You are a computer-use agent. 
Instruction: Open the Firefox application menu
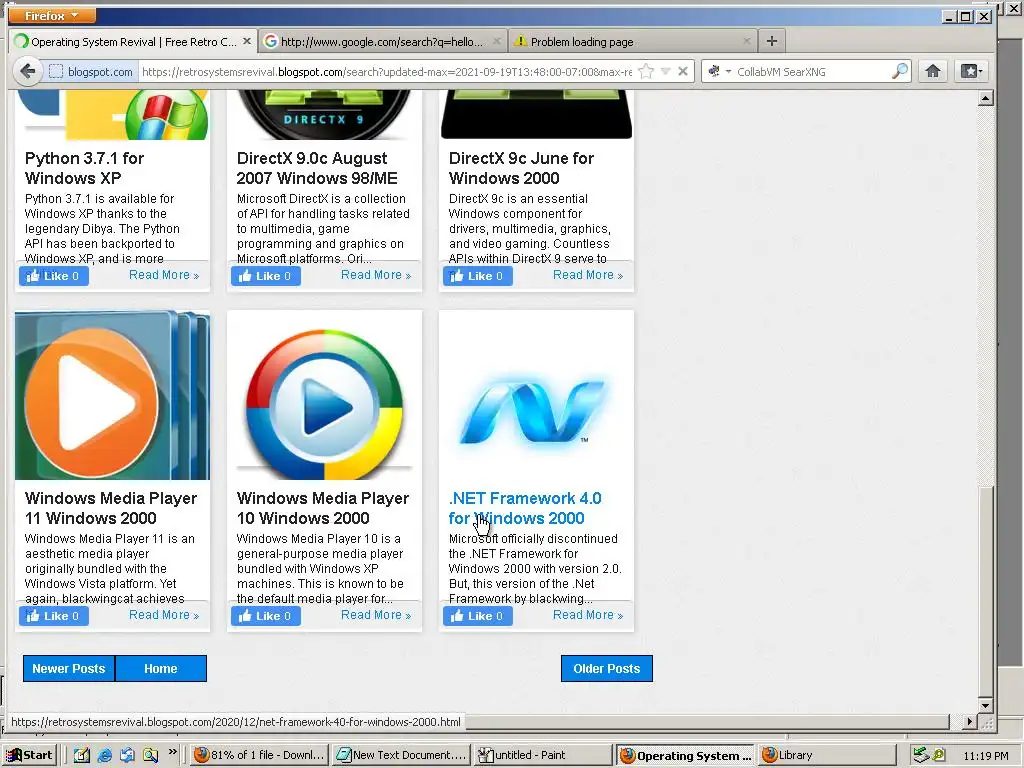coord(52,15)
